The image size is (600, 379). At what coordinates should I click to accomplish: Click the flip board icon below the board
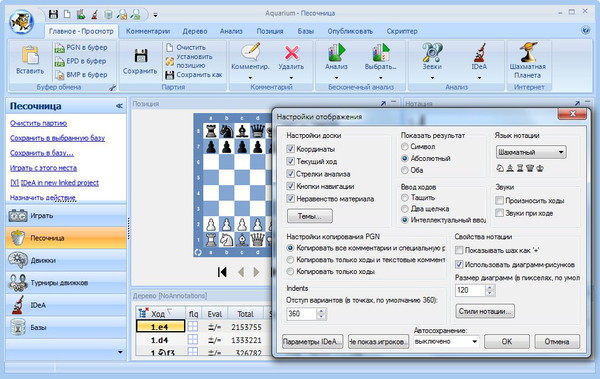198,252
